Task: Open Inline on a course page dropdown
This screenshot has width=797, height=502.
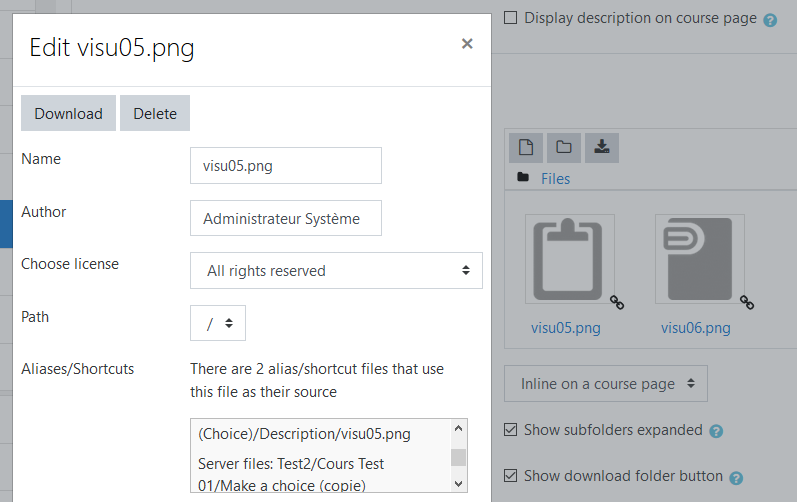Action: pyautogui.click(x=605, y=384)
